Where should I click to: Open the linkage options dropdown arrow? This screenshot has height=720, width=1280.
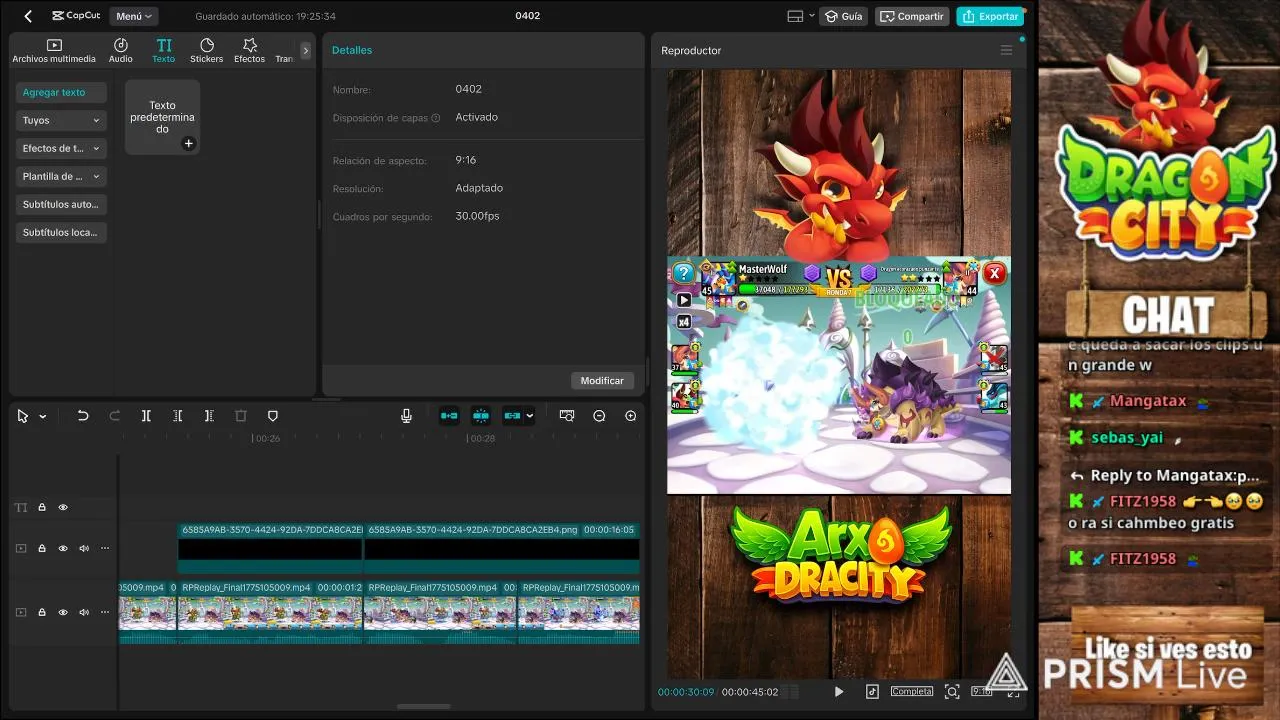530,416
